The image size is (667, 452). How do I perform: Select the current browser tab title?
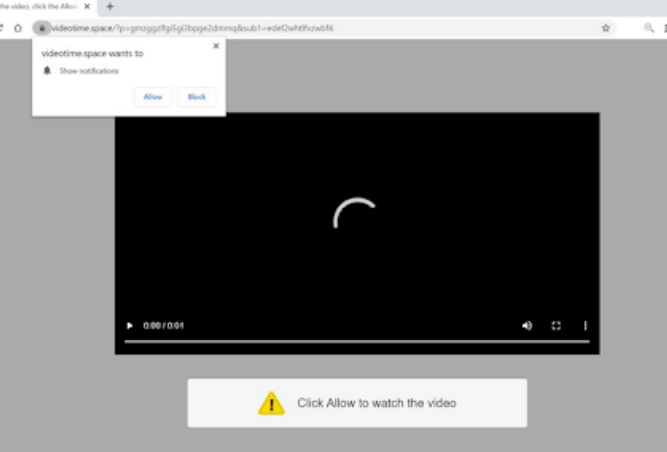pos(39,6)
